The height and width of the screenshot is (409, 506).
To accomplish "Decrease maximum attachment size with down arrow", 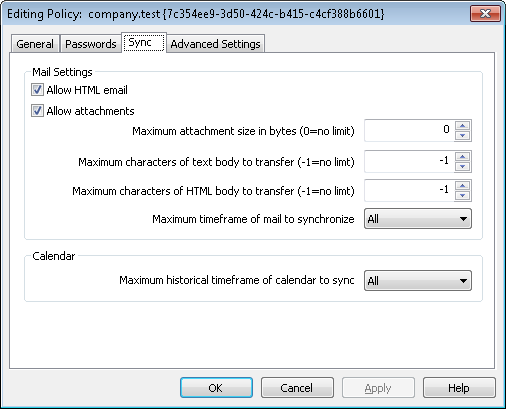I will coord(462,136).
